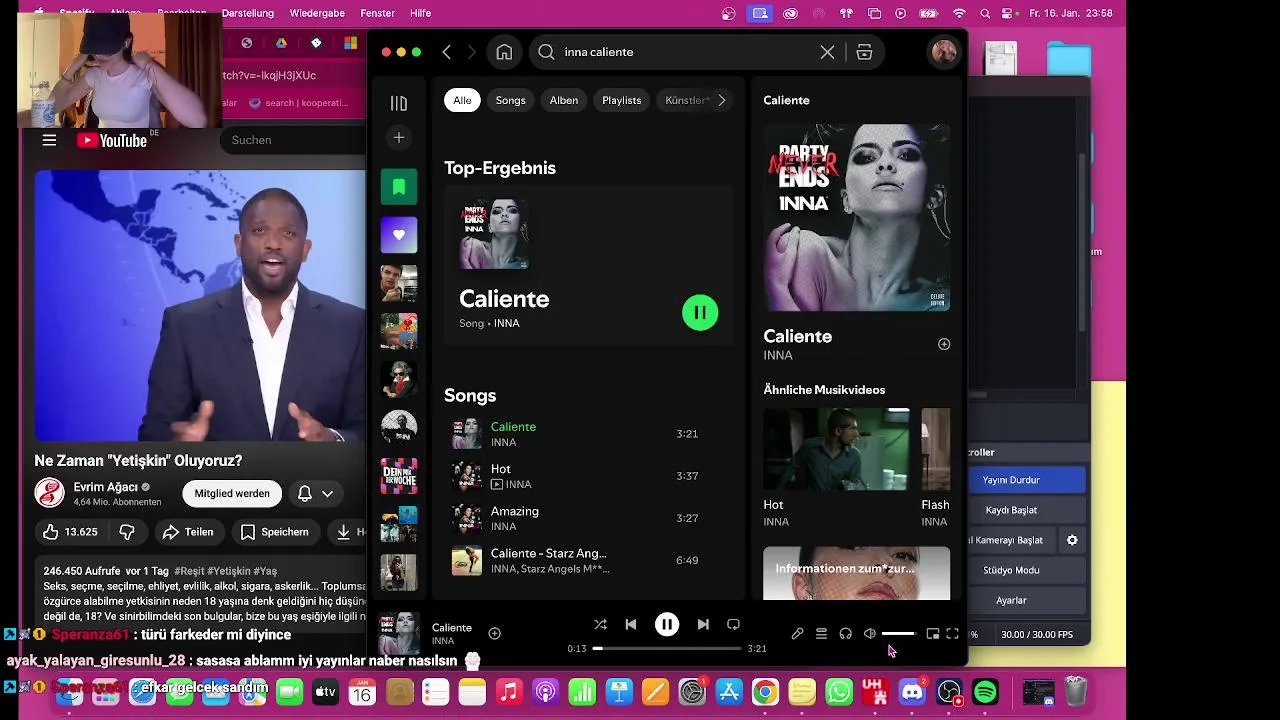This screenshot has width=1280, height=720.
Task: Open Spotify Home via the house icon
Action: [504, 52]
